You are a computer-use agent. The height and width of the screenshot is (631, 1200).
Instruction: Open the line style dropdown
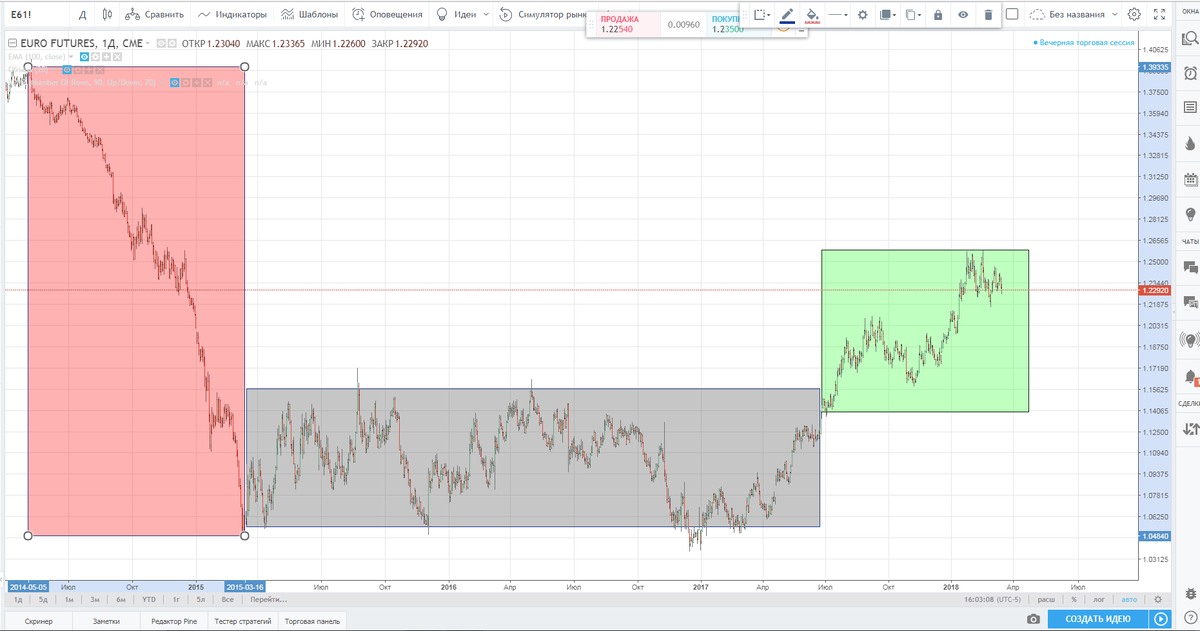837,15
